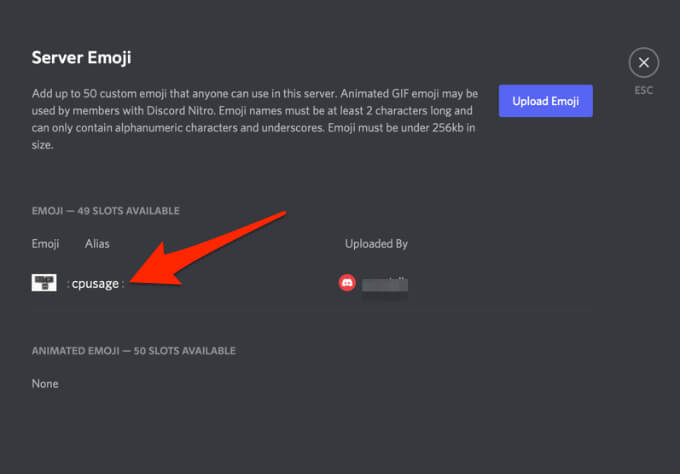Click the Emoji column header
This screenshot has width=680, height=474.
coord(45,243)
